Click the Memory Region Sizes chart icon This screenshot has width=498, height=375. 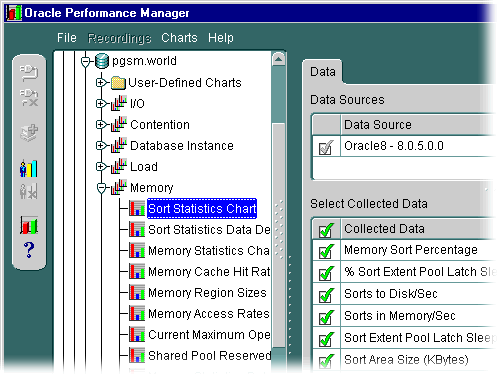[x=137, y=293]
